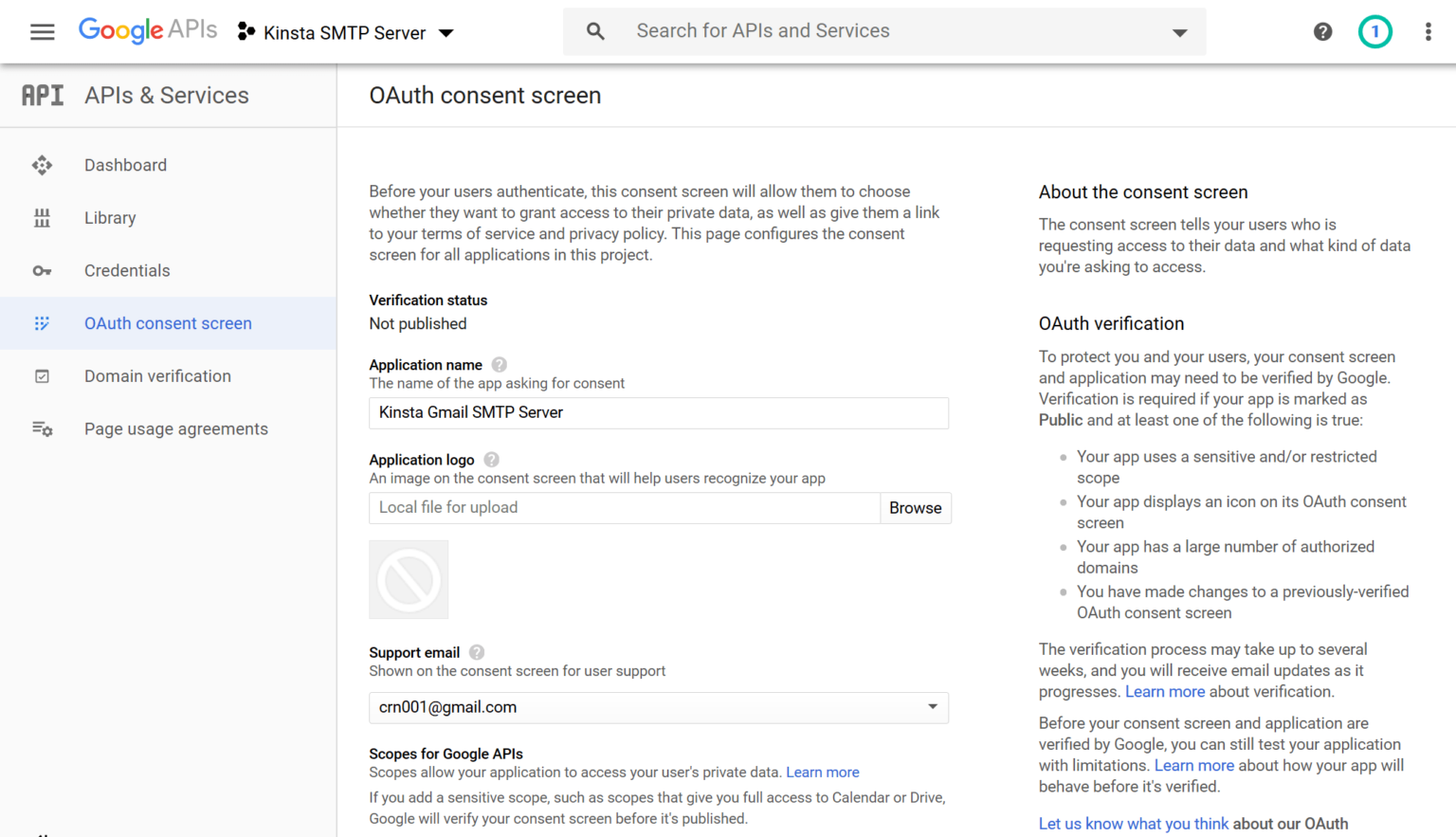1456x837 pixels.
Task: Select Dashboard in the sidebar
Action: (125, 165)
